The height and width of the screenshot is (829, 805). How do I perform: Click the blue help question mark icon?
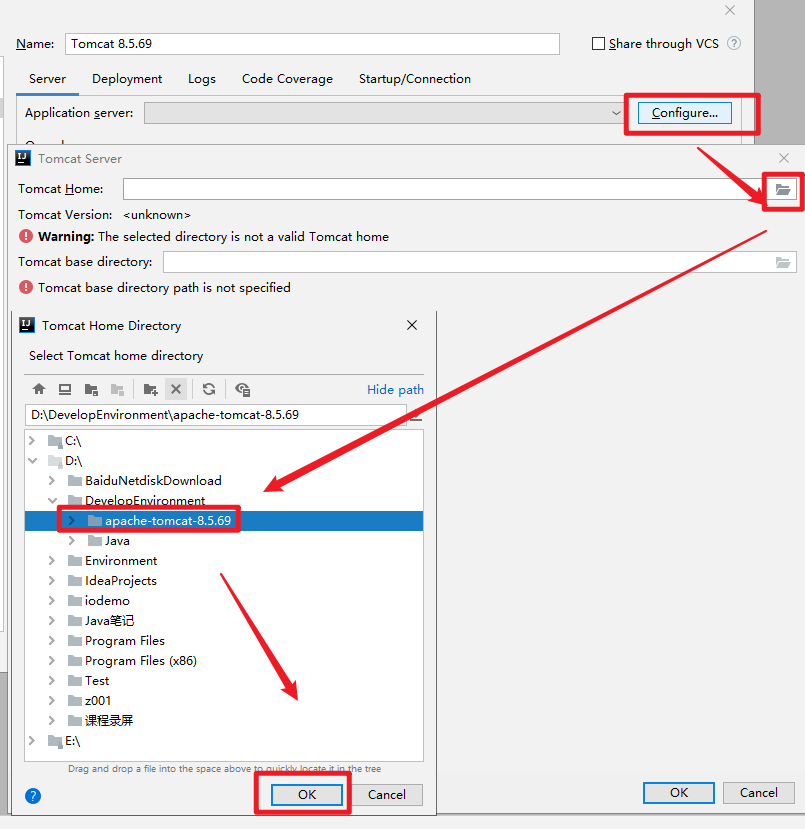(x=33, y=796)
